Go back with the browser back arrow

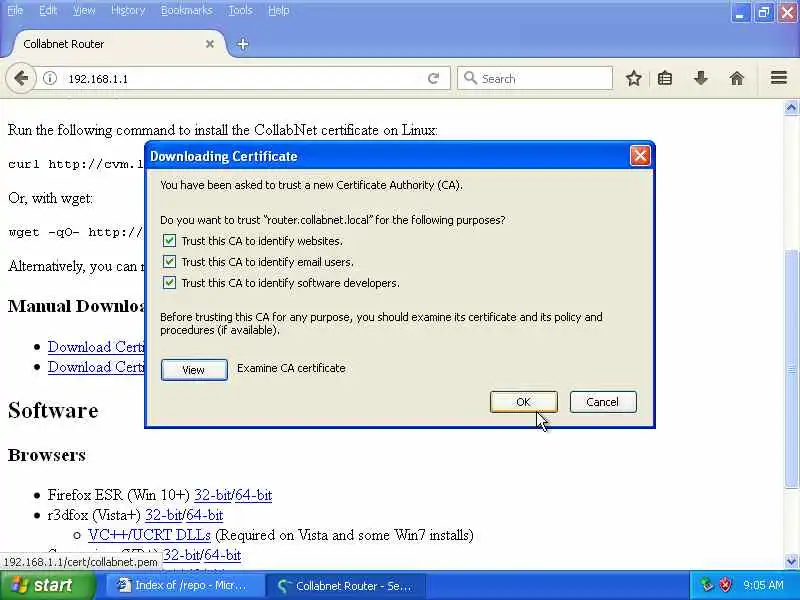21,79
